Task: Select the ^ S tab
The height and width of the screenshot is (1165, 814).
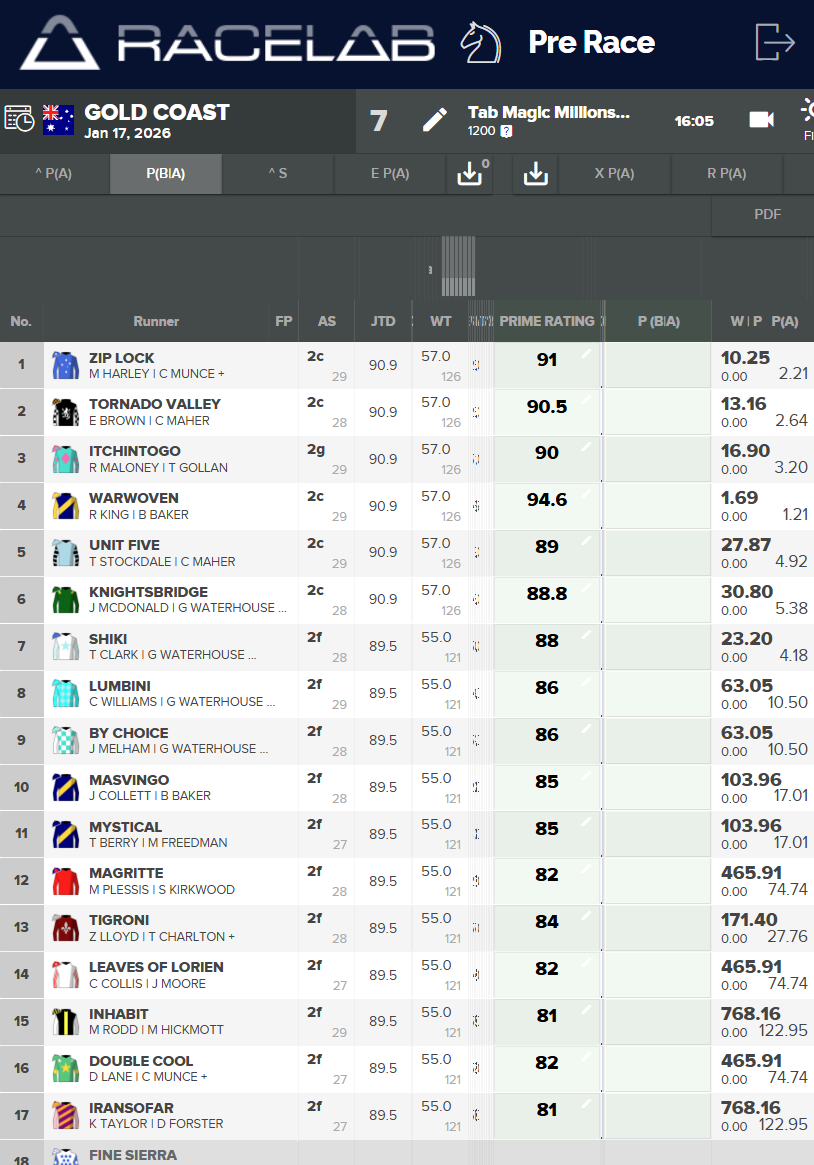Action: [277, 174]
